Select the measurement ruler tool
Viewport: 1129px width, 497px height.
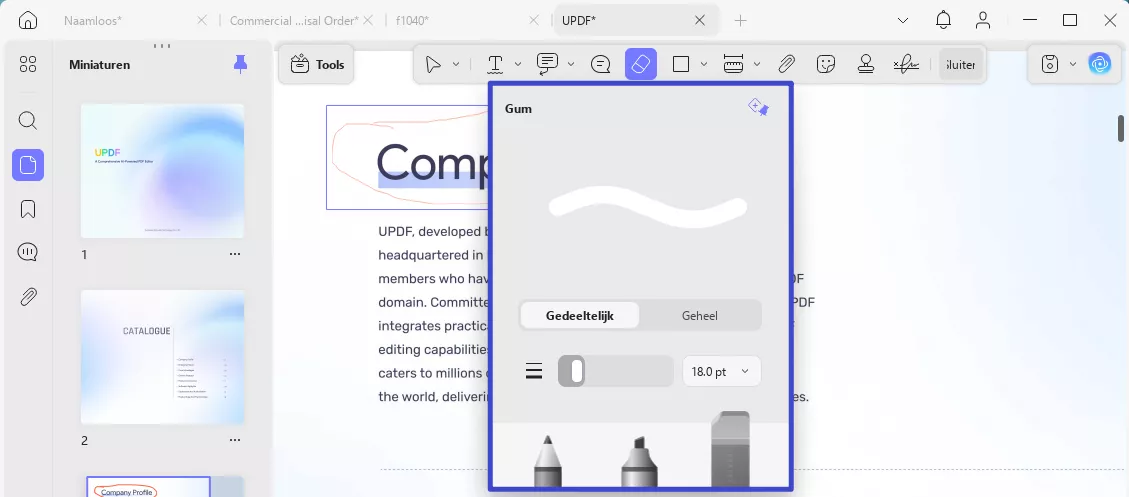pos(733,64)
